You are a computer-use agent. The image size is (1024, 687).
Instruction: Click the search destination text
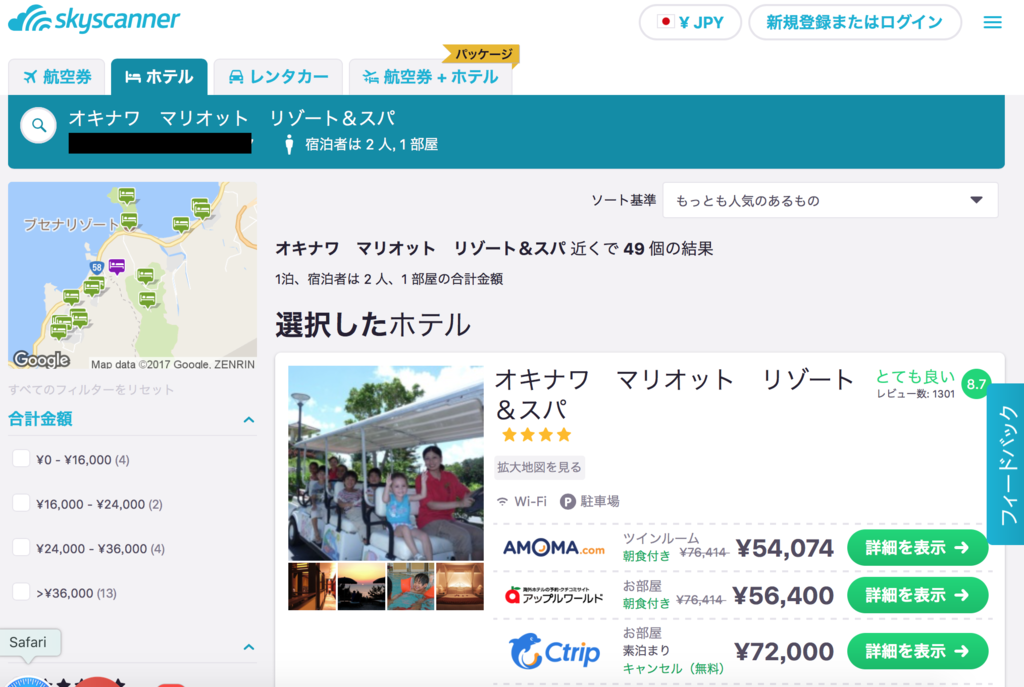pyautogui.click(x=232, y=118)
